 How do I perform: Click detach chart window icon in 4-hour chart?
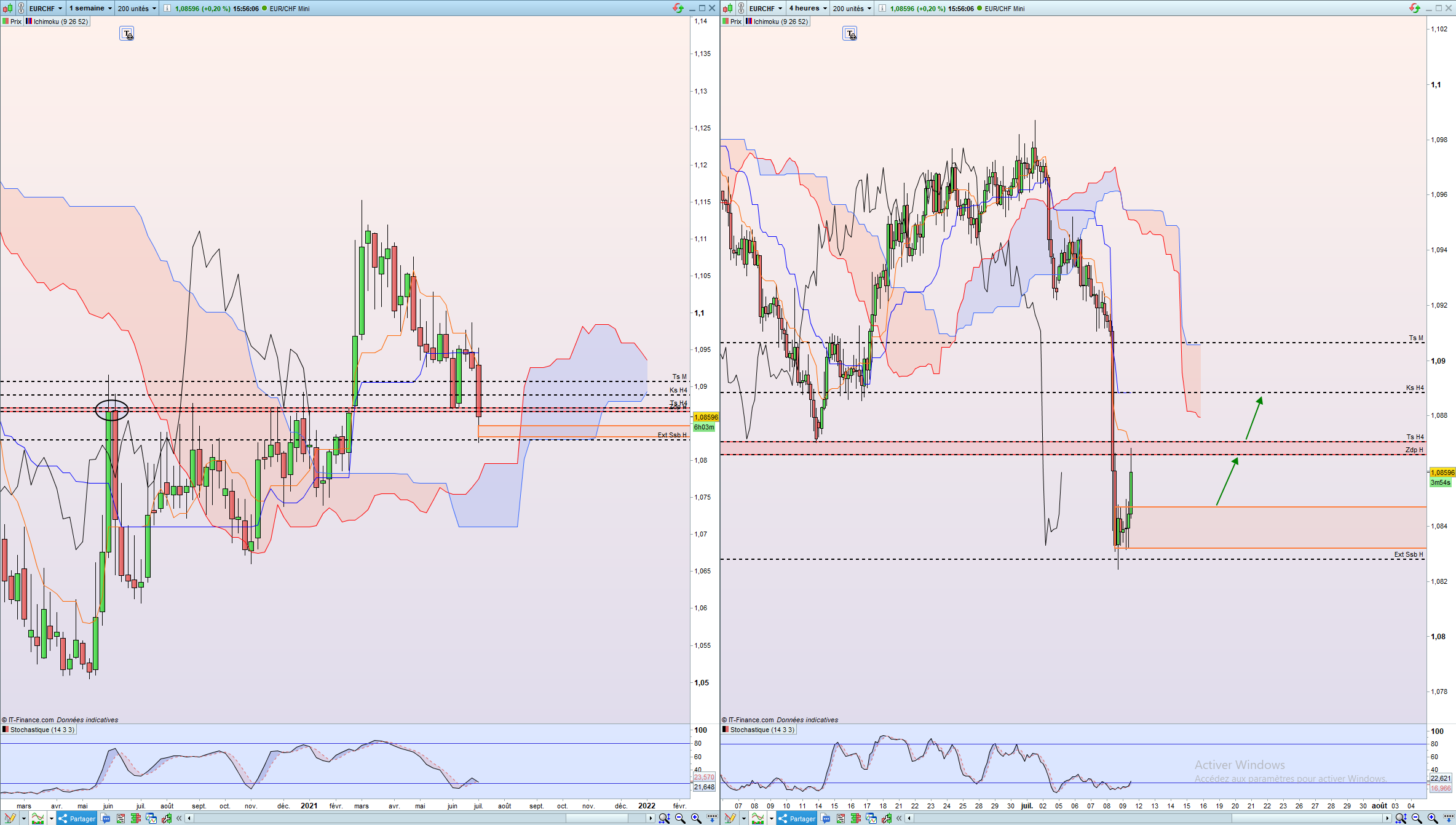point(871,818)
